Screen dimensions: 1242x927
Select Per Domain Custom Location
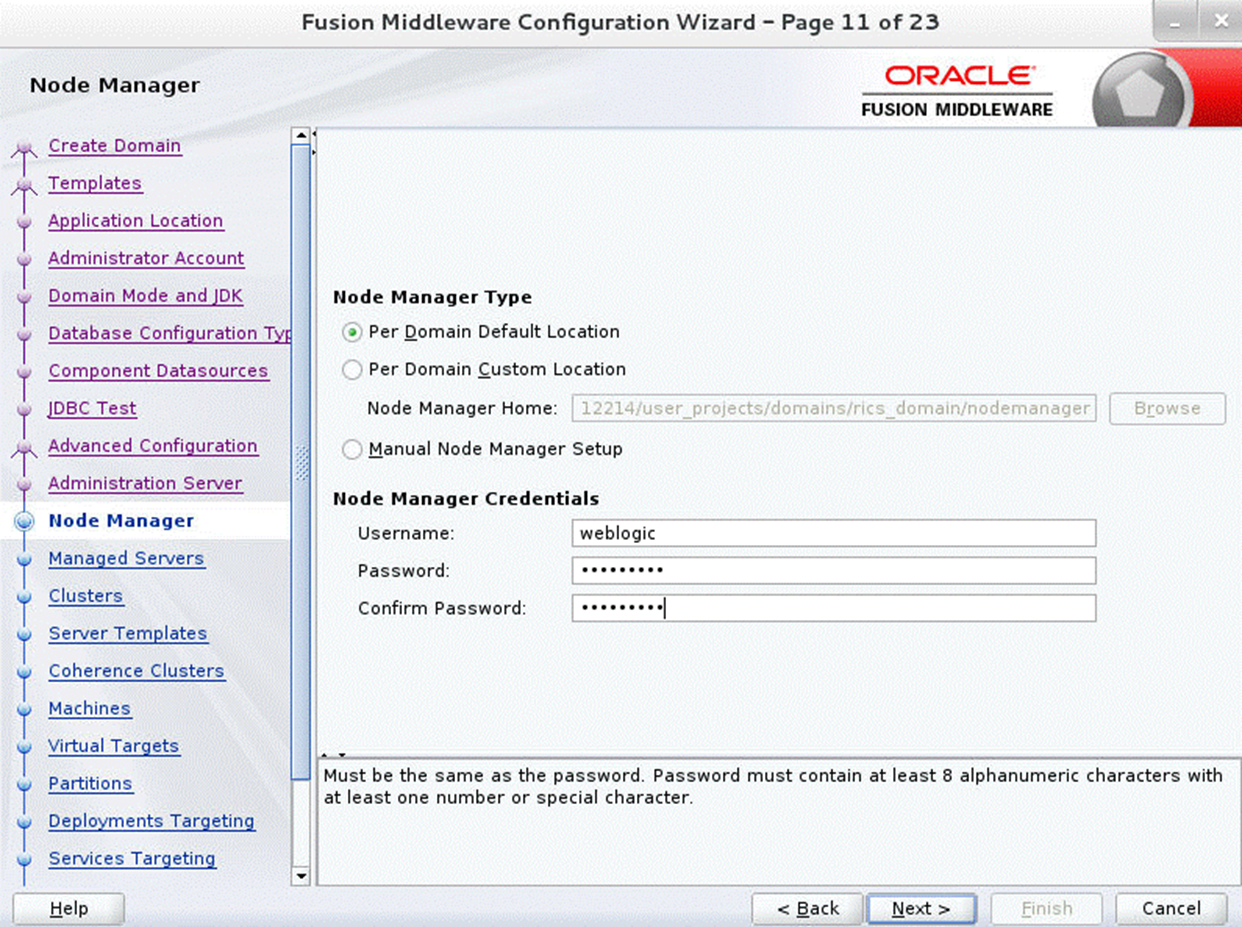point(351,369)
